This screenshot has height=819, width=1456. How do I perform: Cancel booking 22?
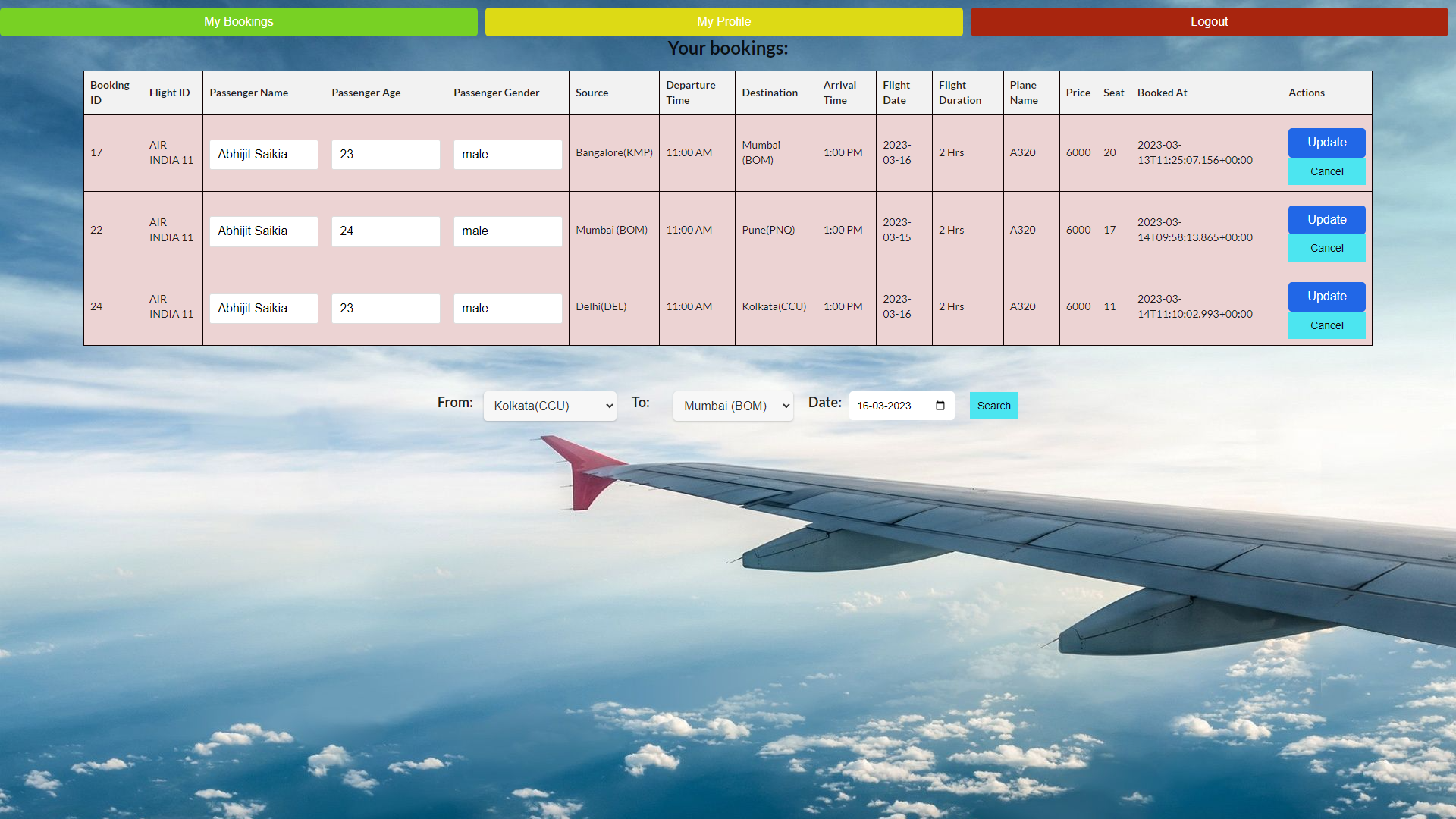[1326, 248]
